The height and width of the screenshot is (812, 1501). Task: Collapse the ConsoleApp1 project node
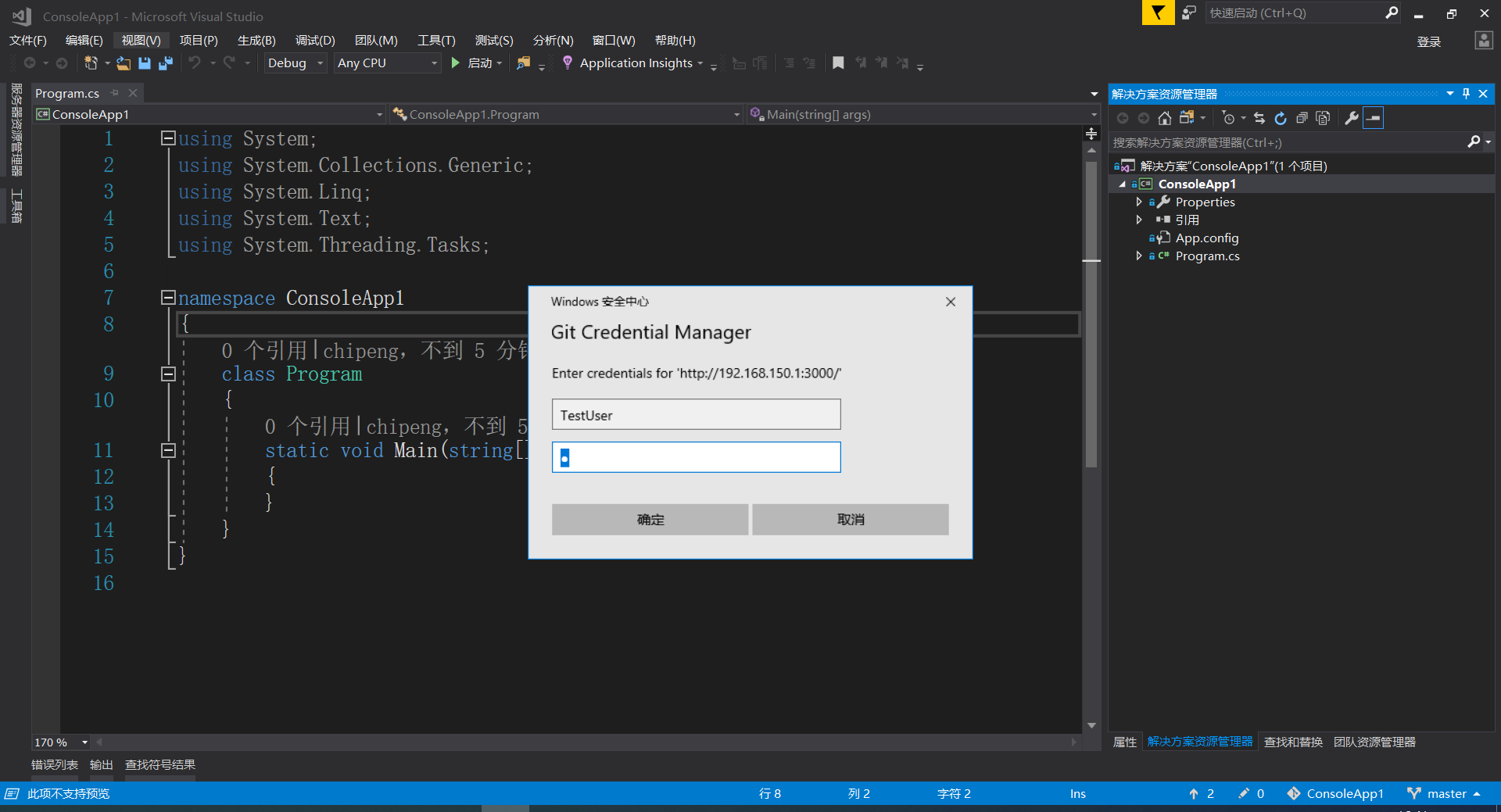(x=1123, y=184)
